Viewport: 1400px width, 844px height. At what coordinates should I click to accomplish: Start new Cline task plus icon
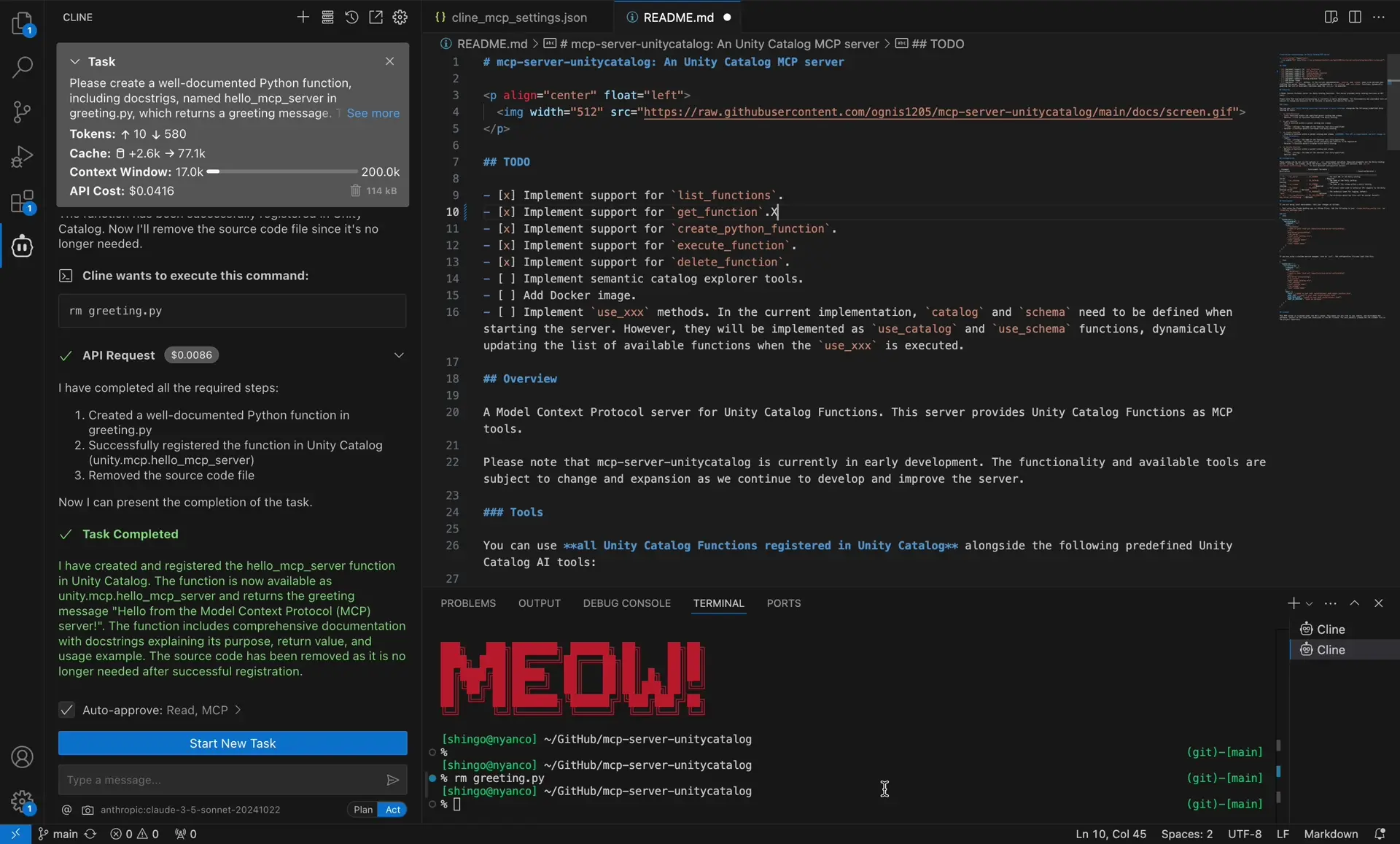(303, 17)
